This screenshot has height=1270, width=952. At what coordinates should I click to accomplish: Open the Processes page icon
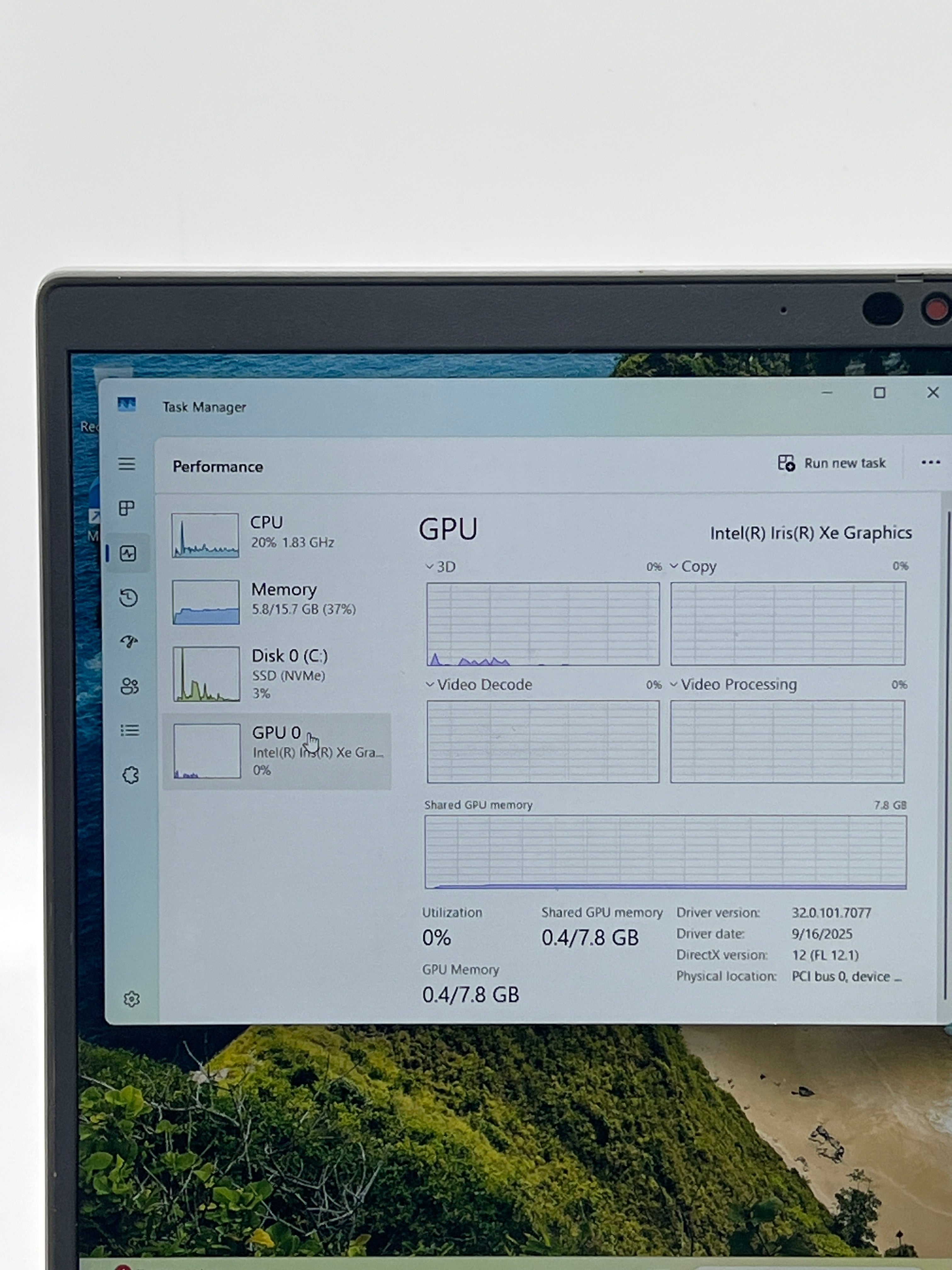[127, 508]
